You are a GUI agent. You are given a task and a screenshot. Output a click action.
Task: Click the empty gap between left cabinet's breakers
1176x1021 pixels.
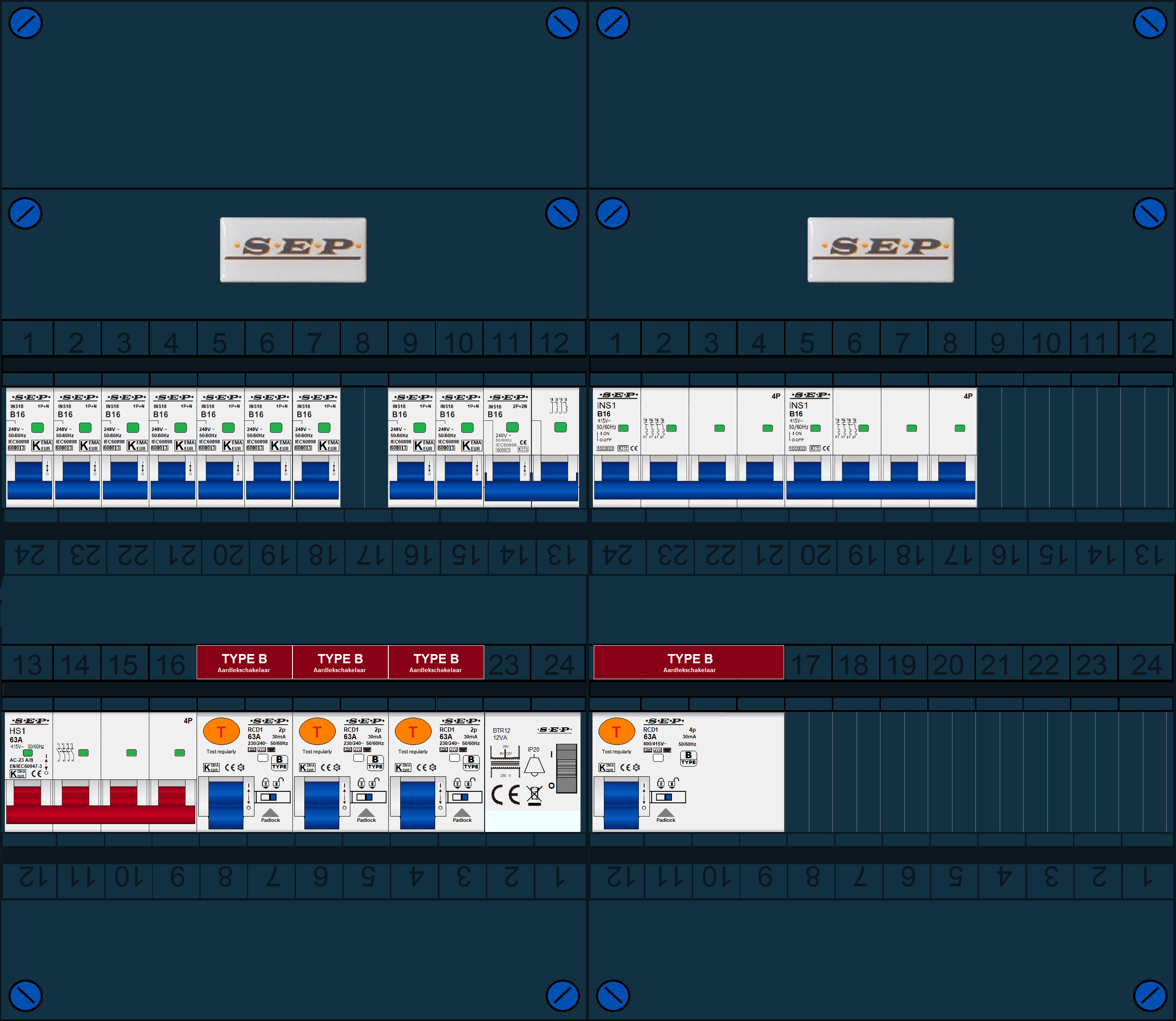click(364, 447)
